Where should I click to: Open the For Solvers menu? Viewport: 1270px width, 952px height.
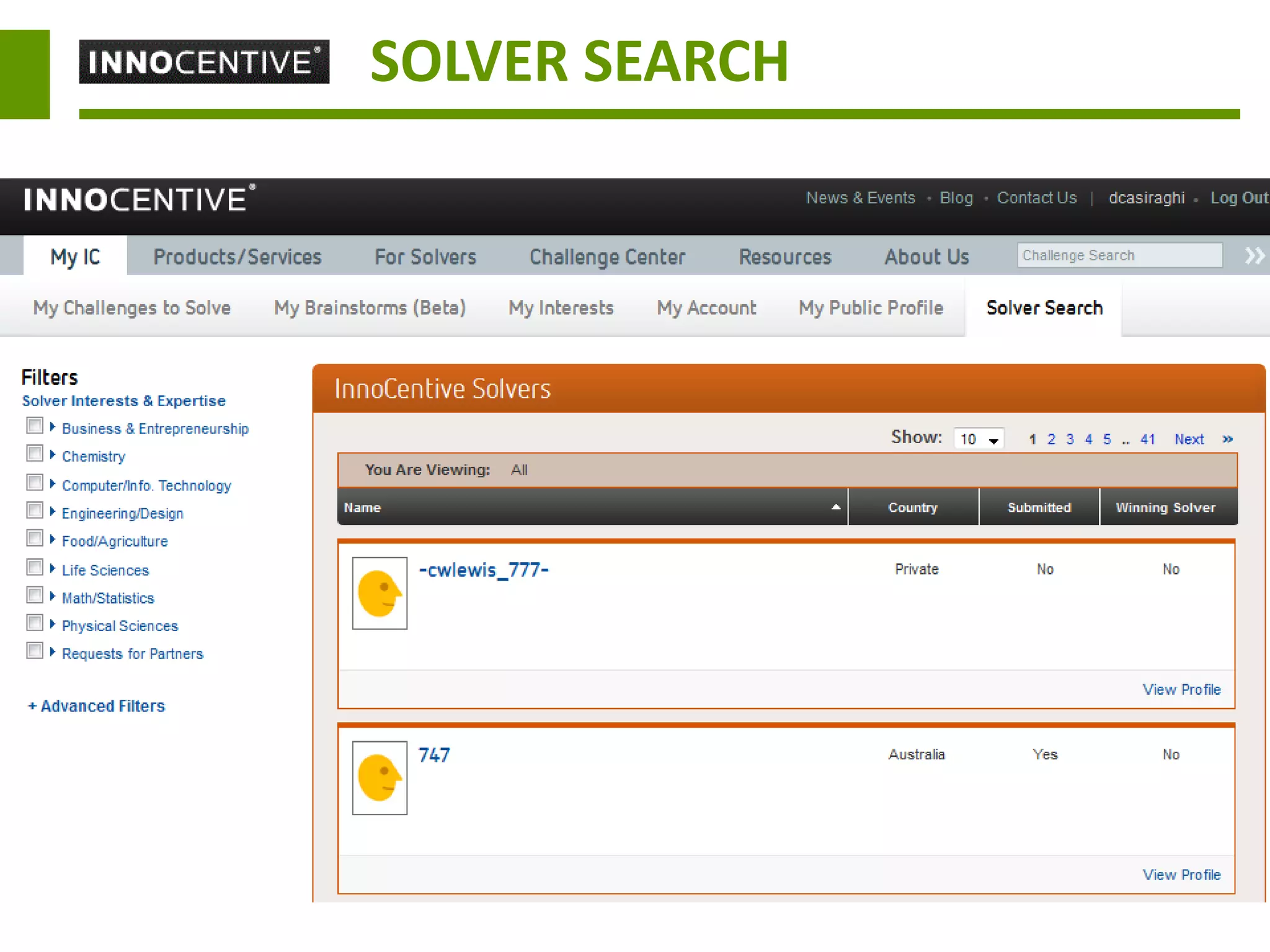pos(425,257)
